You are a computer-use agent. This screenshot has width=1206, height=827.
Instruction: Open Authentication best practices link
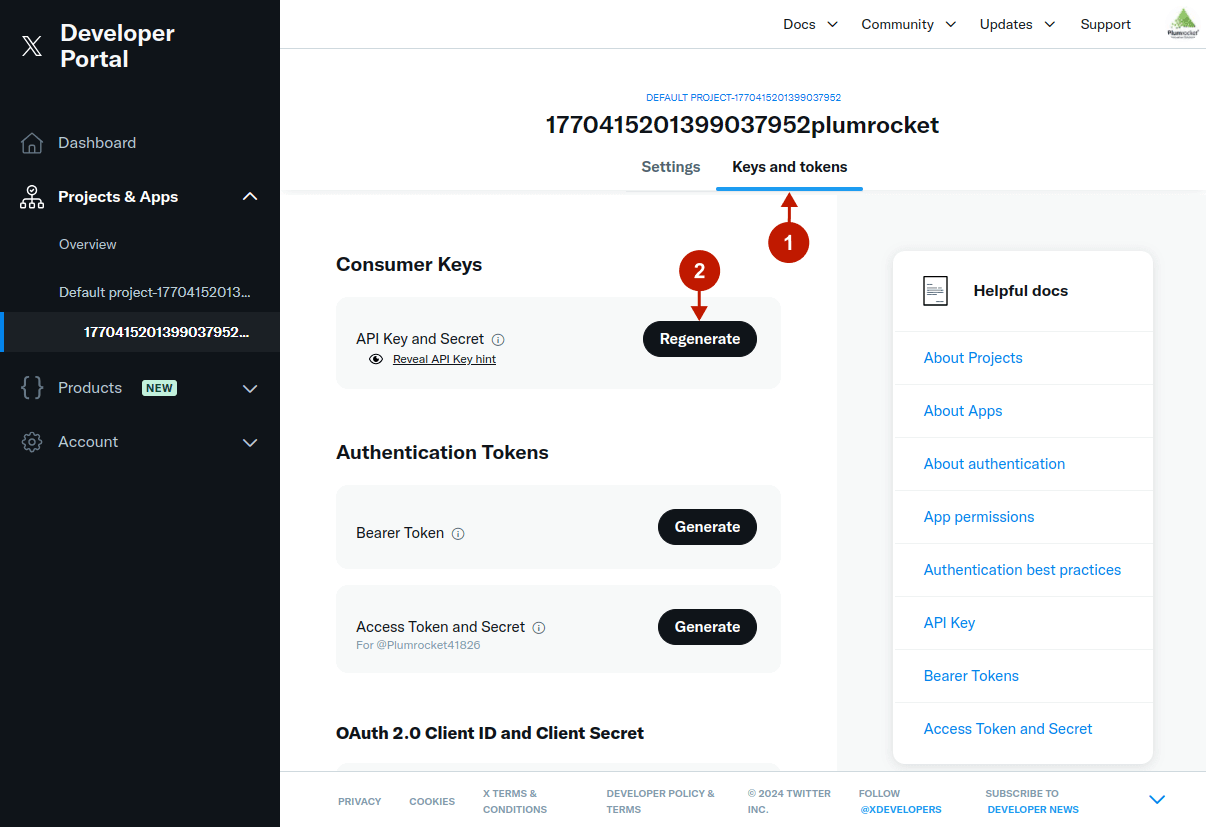click(1022, 570)
